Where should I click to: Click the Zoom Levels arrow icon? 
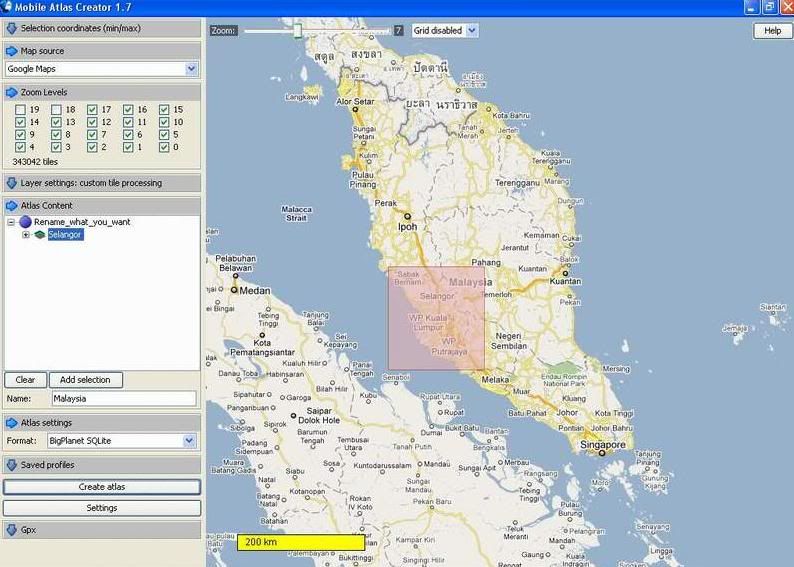pyautogui.click(x=12, y=92)
